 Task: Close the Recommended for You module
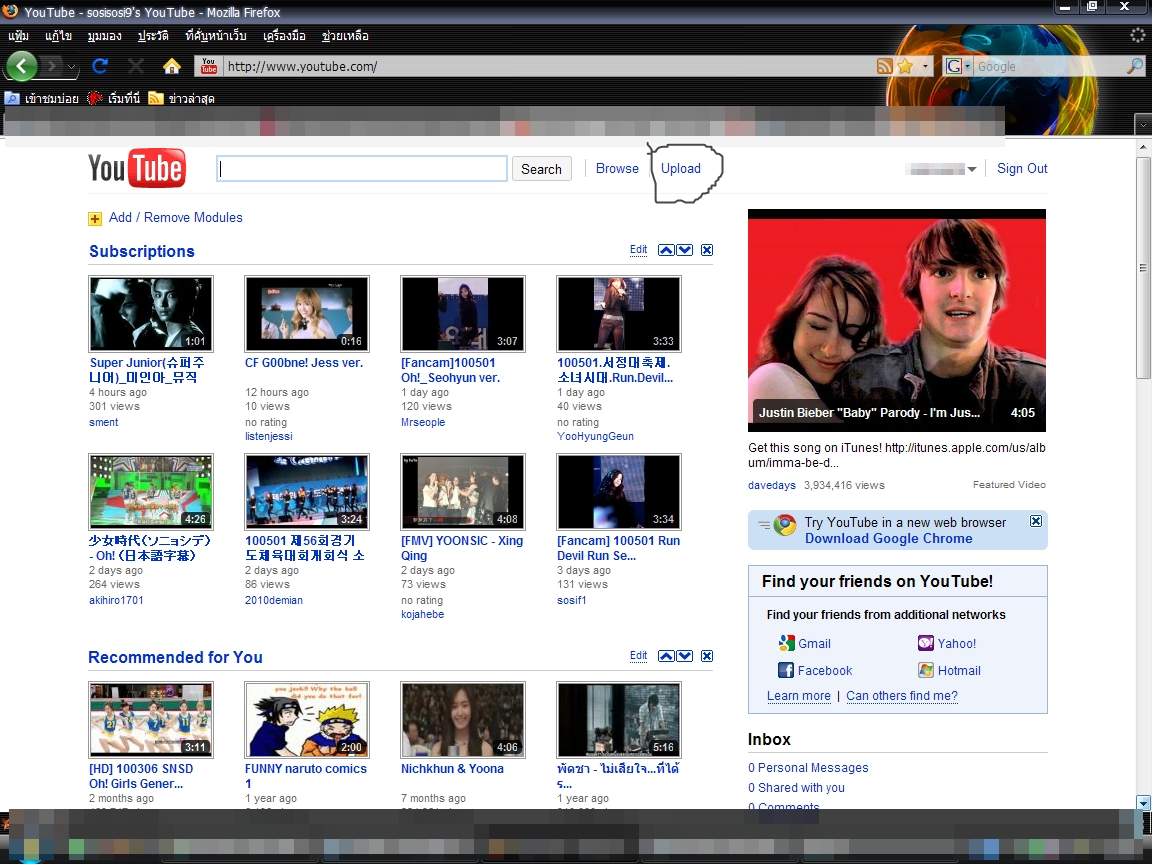tap(707, 656)
